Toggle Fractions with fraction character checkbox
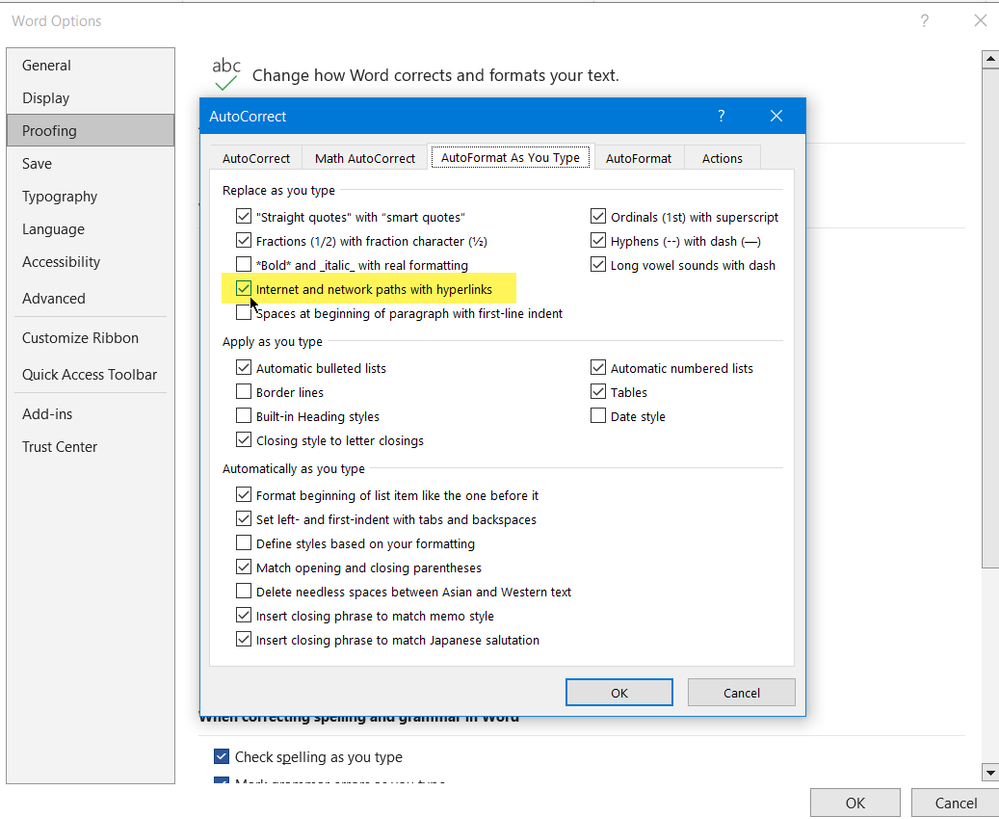The height and width of the screenshot is (819, 999). point(243,241)
